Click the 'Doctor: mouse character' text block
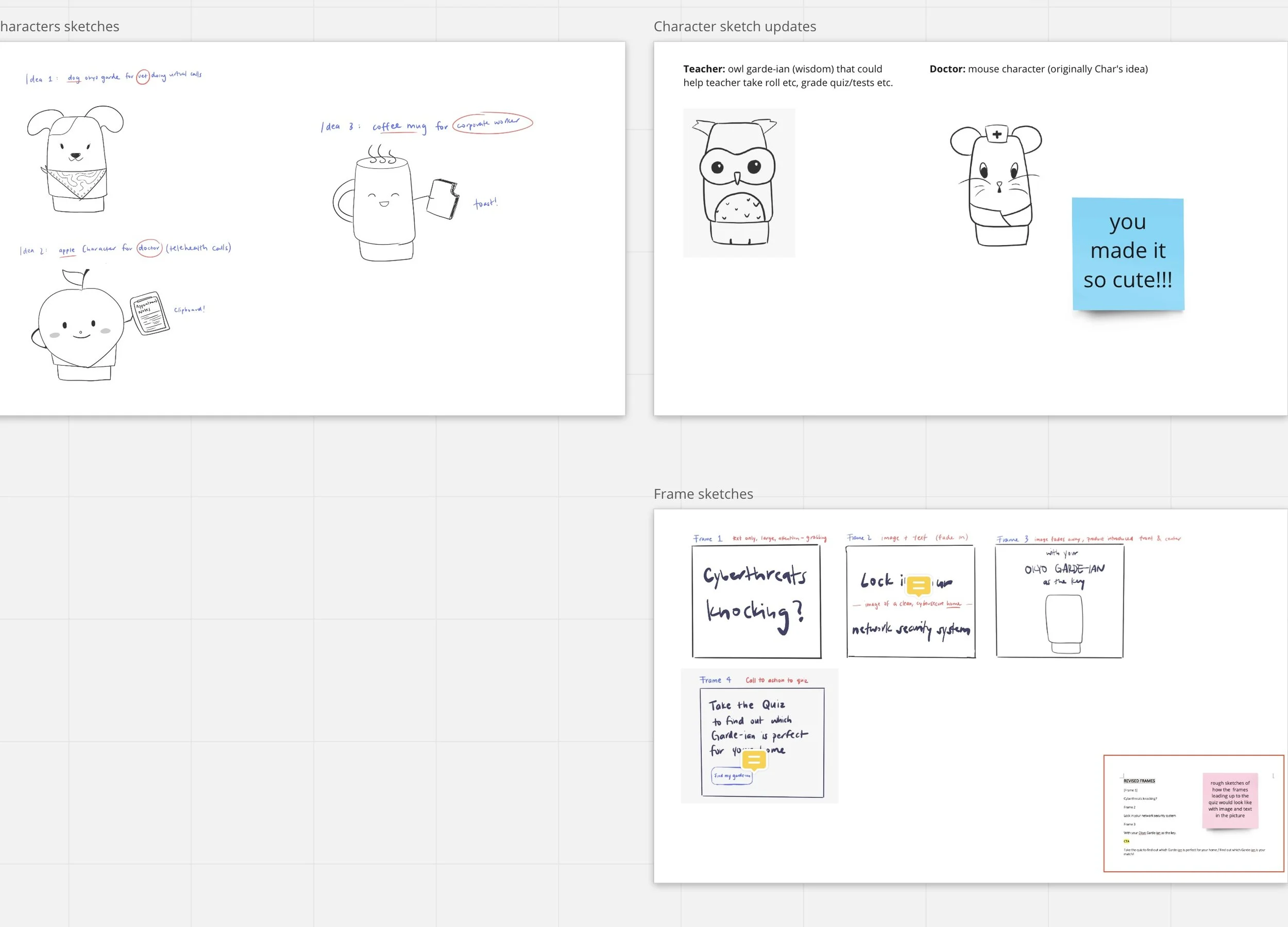This screenshot has height=927, width=1288. pyautogui.click(x=1038, y=69)
